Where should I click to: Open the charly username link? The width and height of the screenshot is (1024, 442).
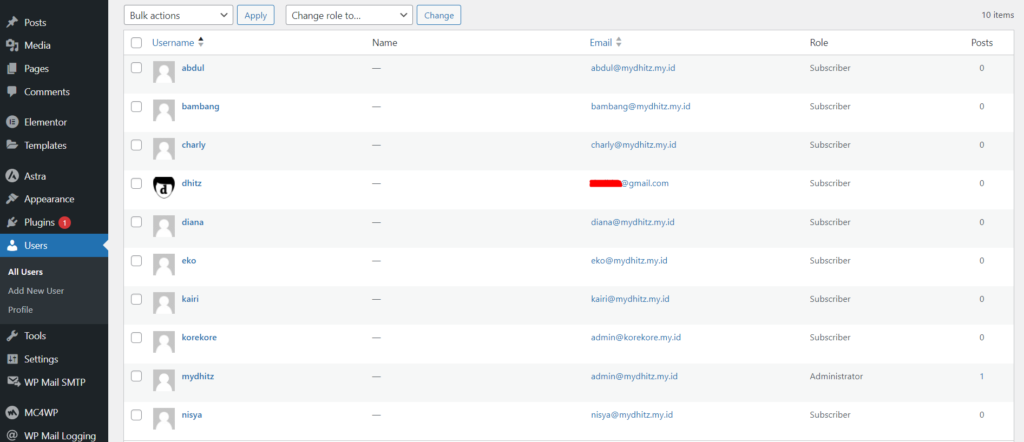tap(193, 145)
